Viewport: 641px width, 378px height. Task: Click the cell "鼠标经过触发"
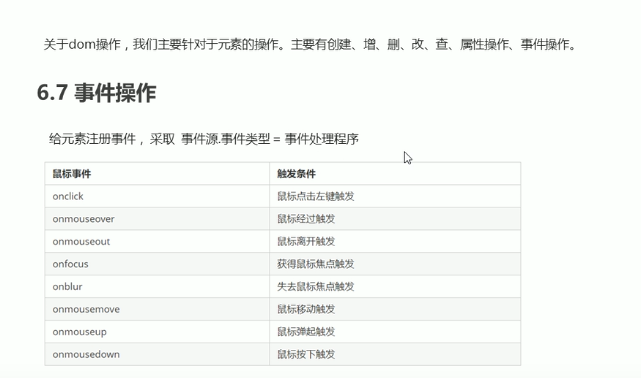[x=395, y=219]
